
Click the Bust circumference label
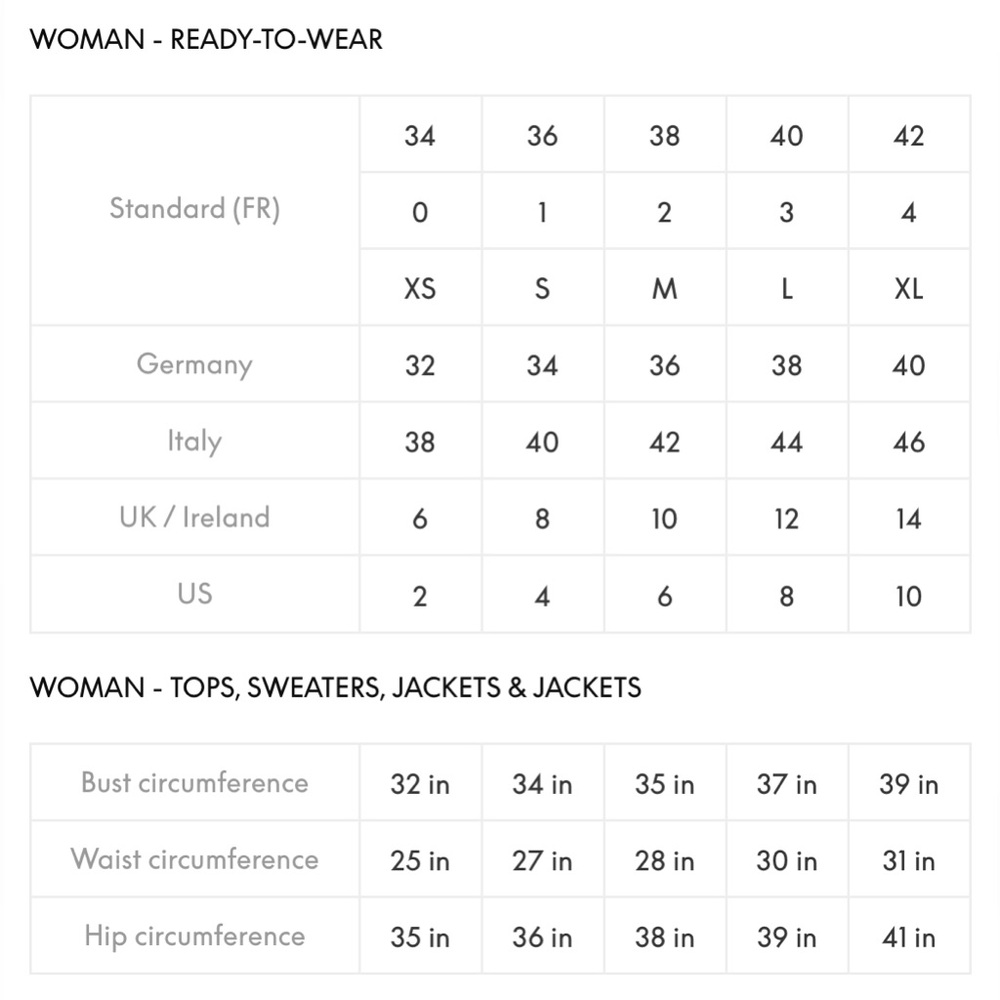coord(195,783)
